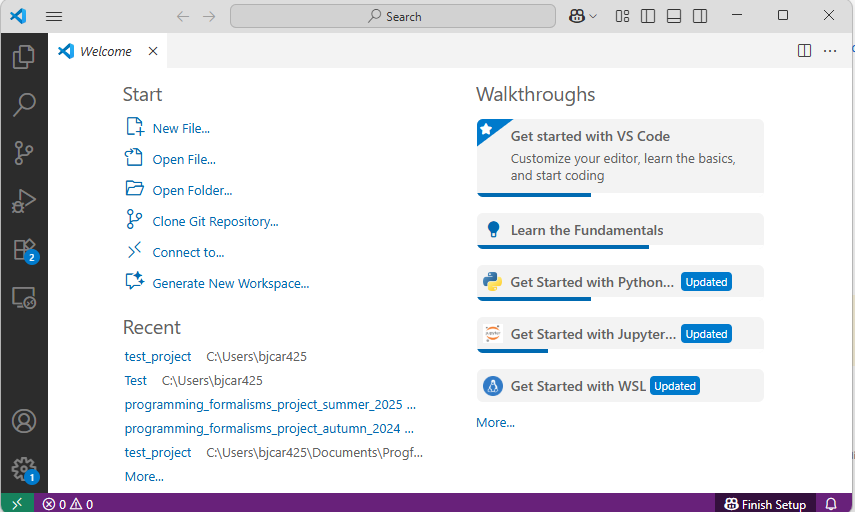Go forward with the right arrow
855x512 pixels.
[x=209, y=16]
